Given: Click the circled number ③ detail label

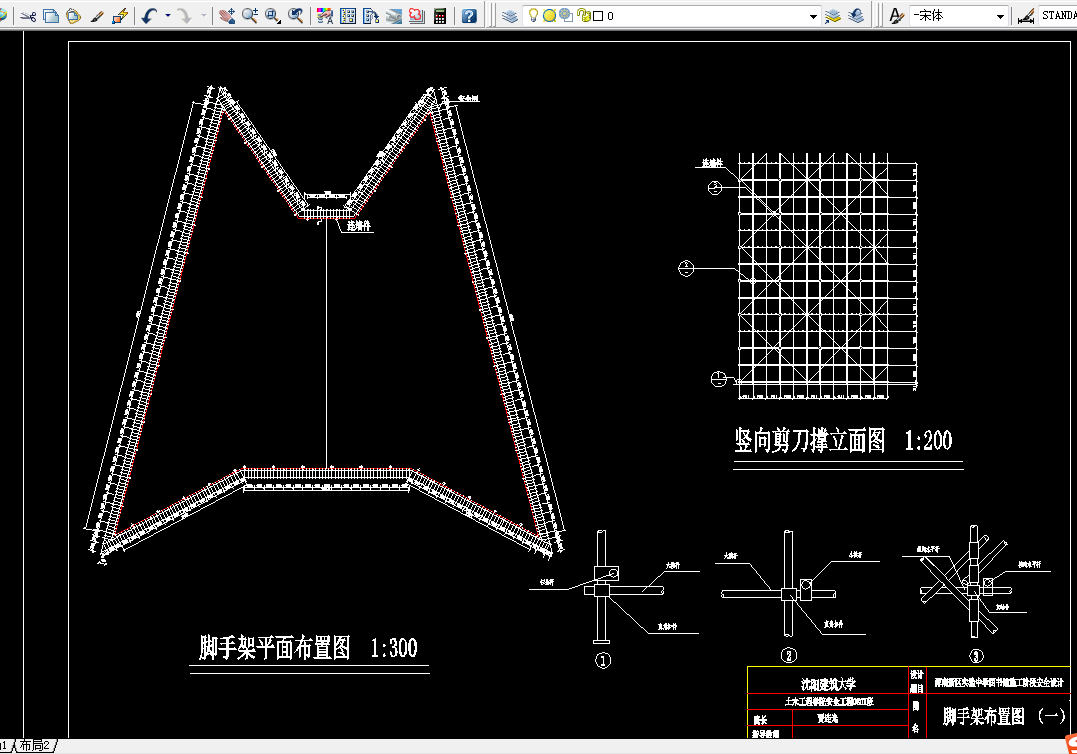Looking at the screenshot, I should point(976,656).
